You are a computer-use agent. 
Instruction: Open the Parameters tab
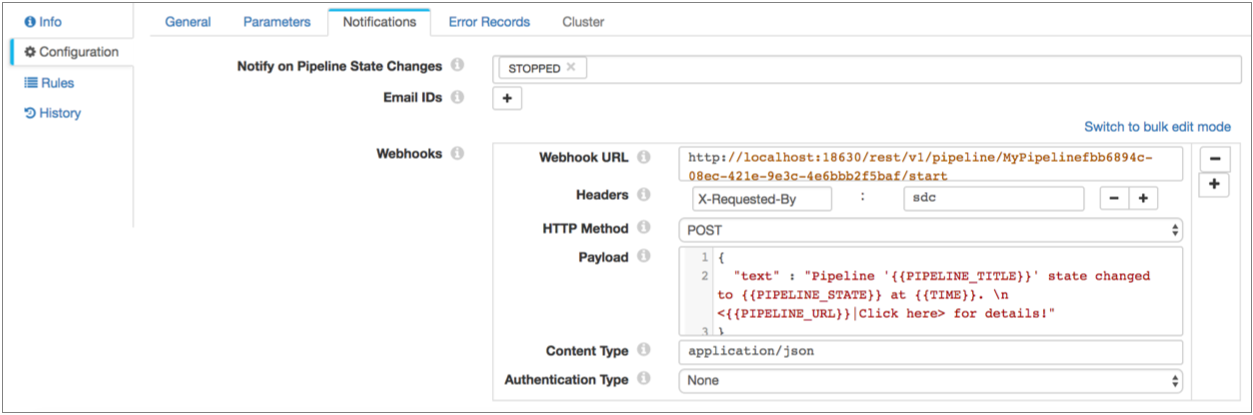pyautogui.click(x=276, y=21)
